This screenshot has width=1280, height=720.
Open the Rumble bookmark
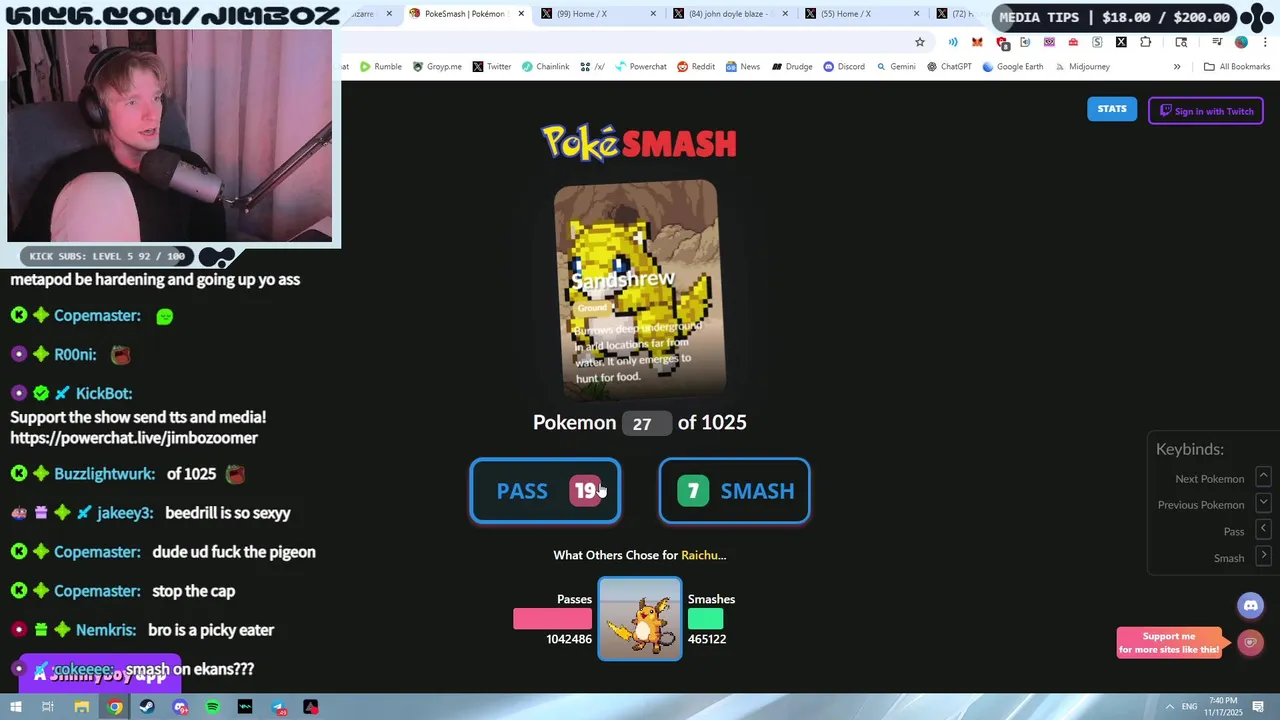pos(381,67)
